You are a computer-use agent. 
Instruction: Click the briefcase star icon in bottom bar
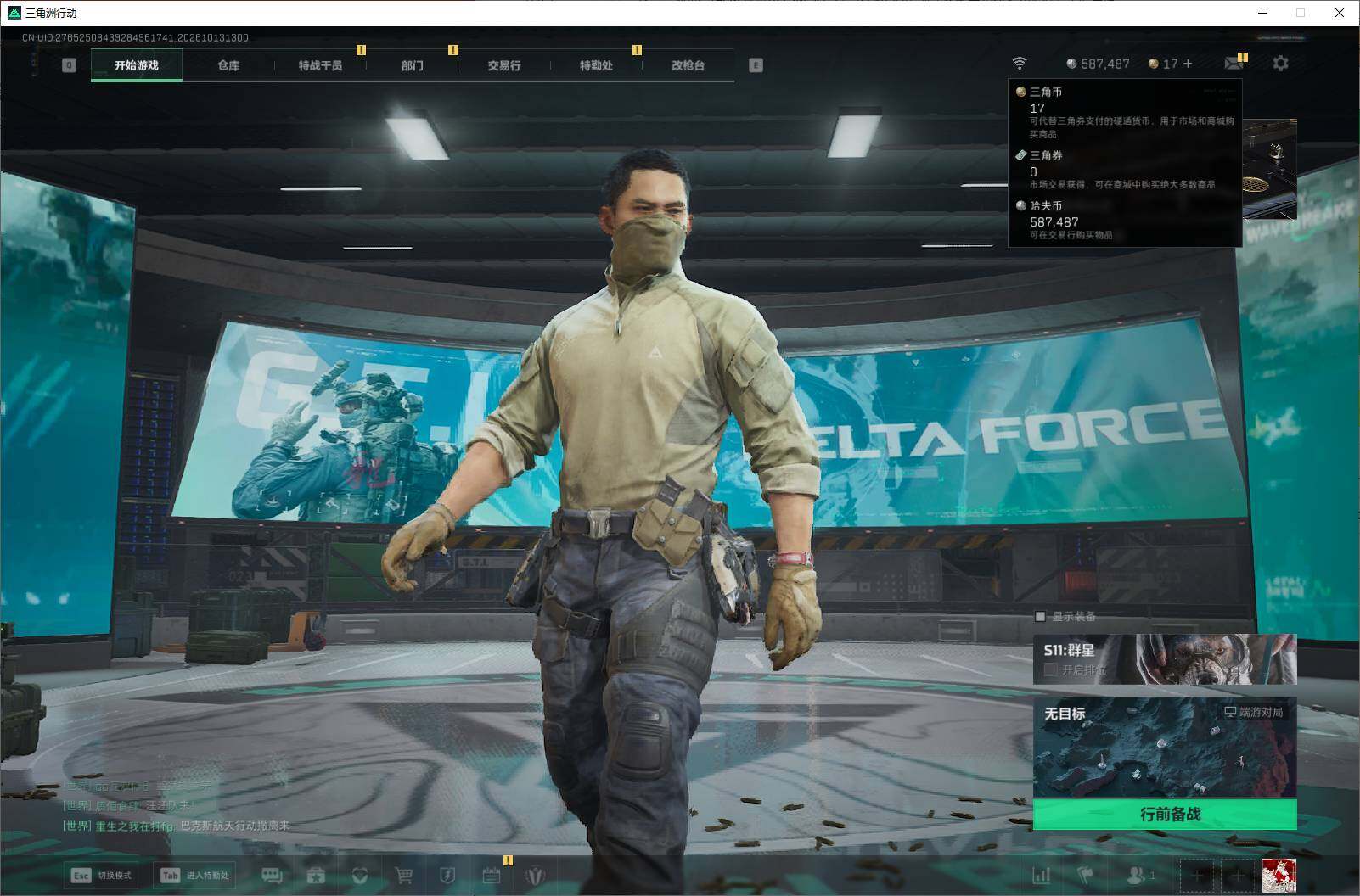click(x=316, y=875)
